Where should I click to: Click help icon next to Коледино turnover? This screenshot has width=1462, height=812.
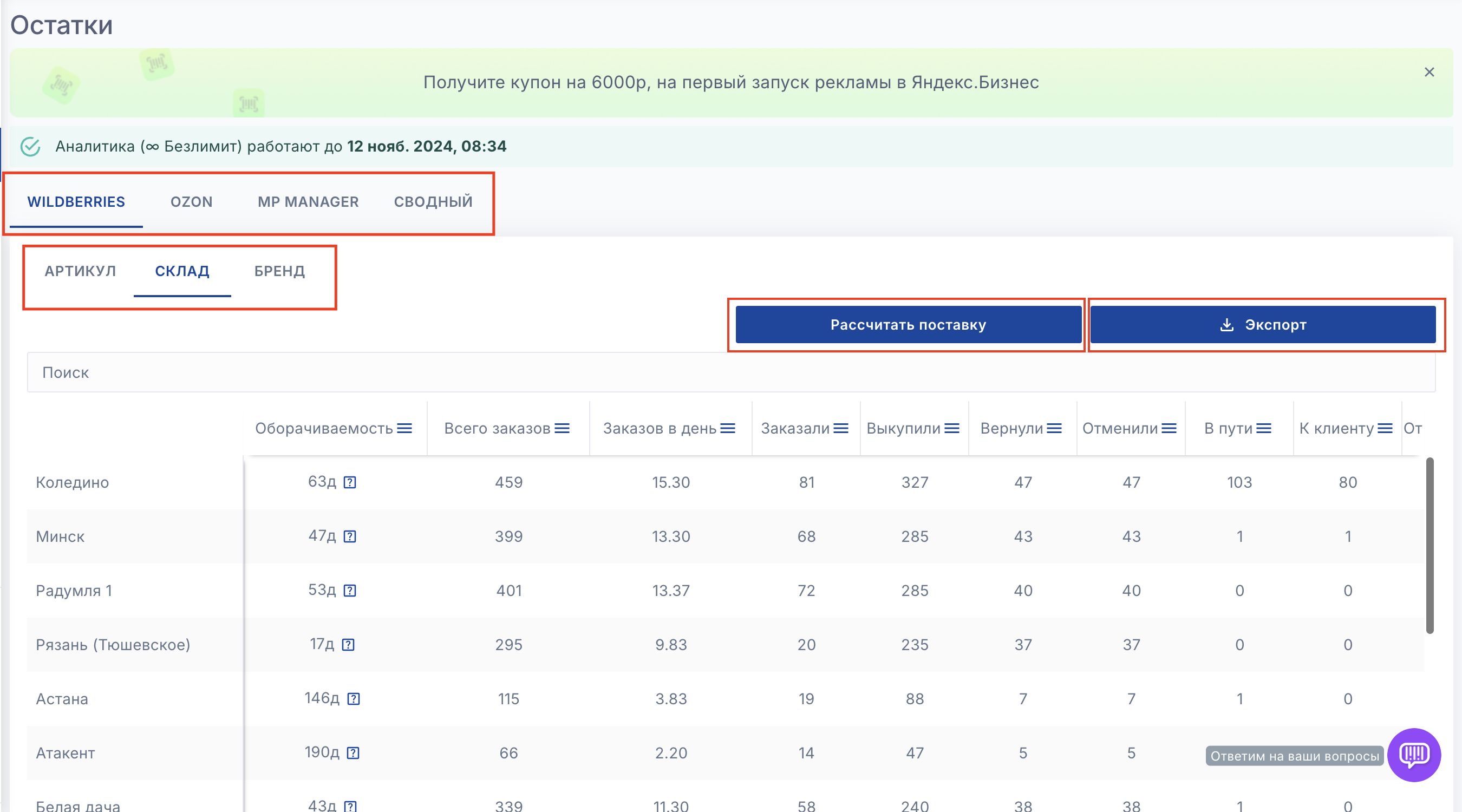coord(350,482)
